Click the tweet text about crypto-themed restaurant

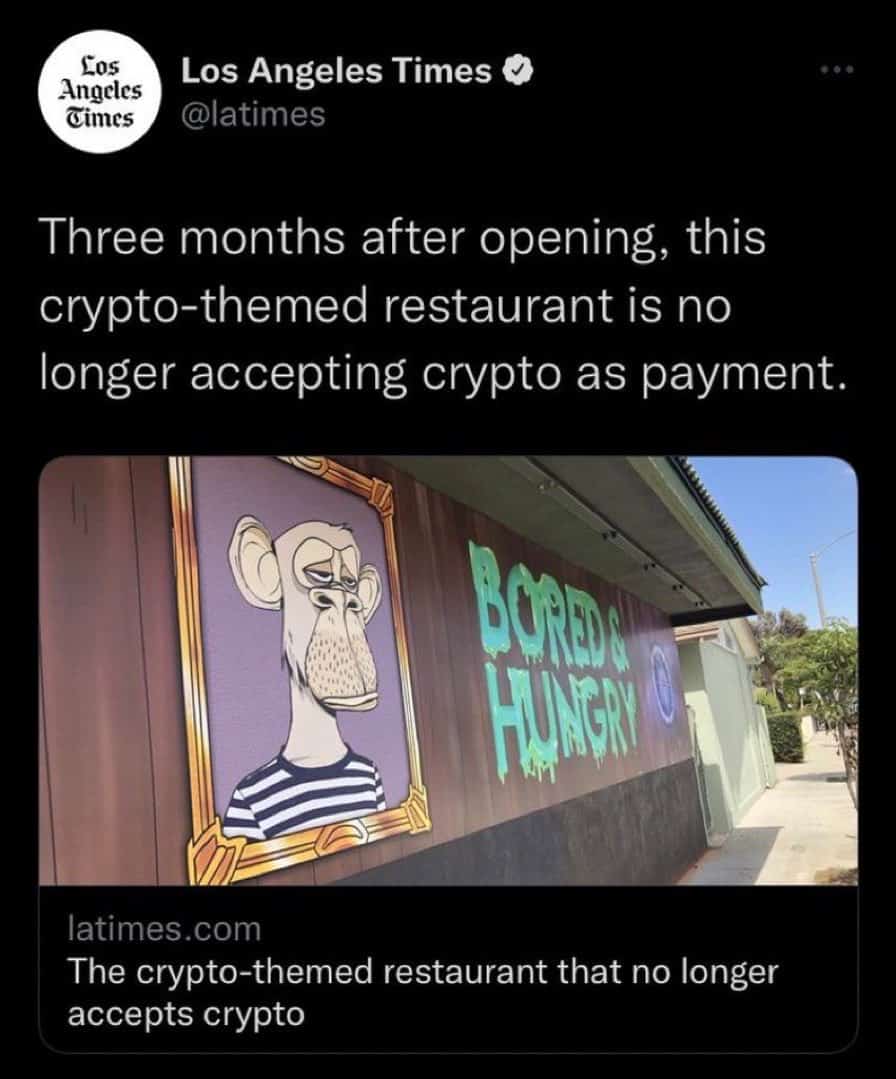click(440, 305)
